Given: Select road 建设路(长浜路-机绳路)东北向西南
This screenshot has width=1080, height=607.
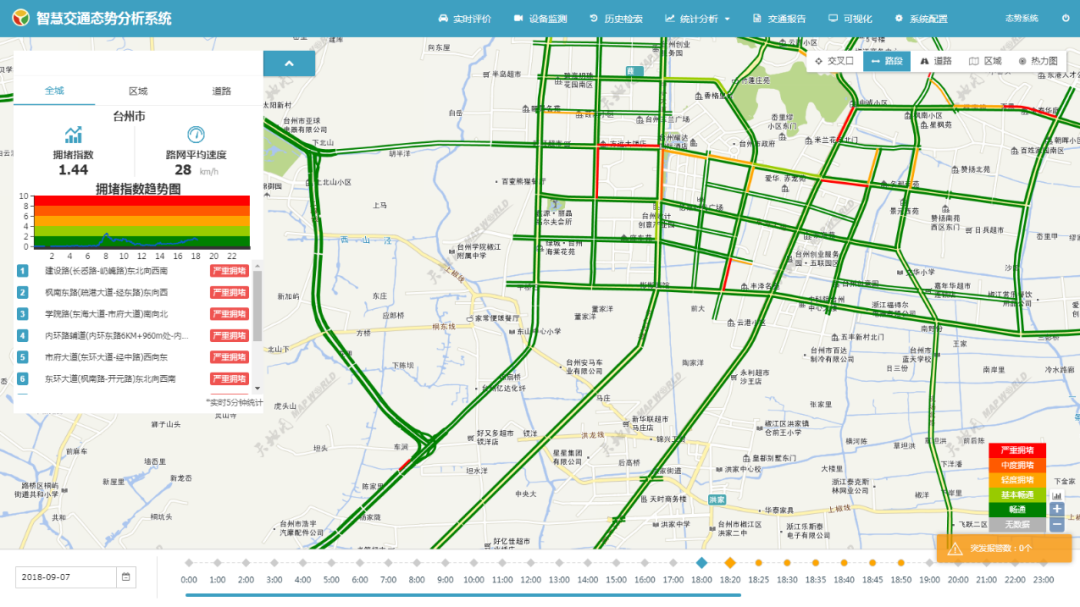Looking at the screenshot, I should pos(106,271).
